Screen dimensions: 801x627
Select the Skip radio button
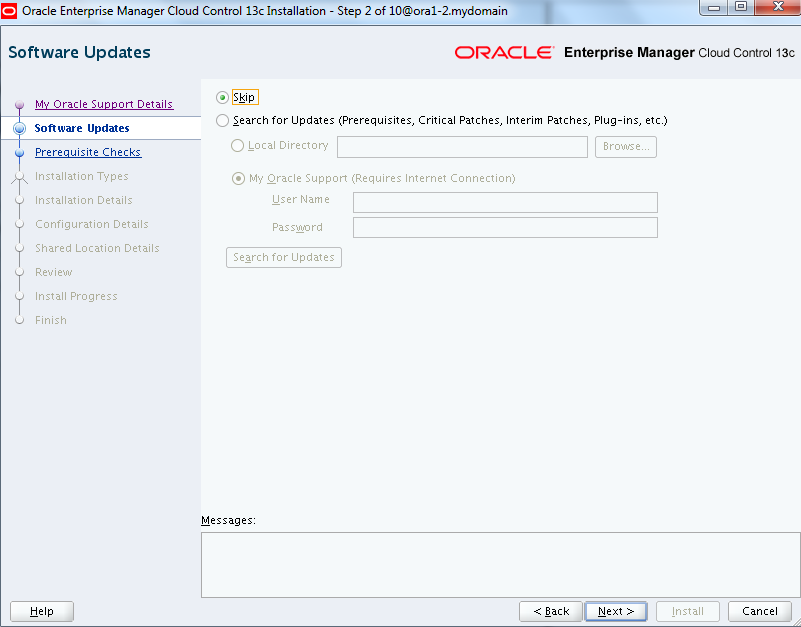coord(222,97)
